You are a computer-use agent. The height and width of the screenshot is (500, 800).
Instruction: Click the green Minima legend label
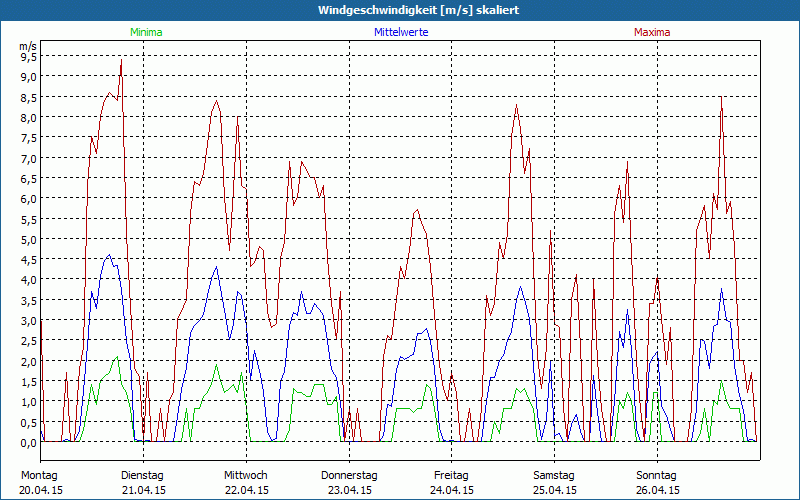(146, 32)
